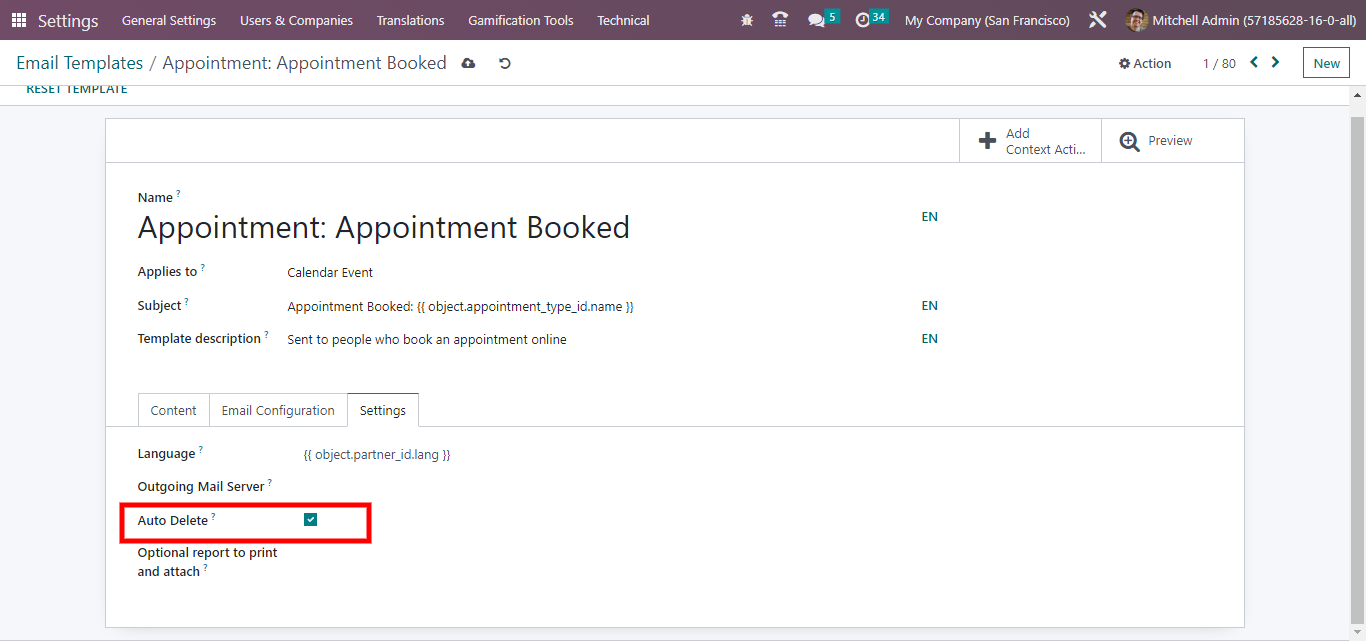Click the help question mark beside Auto Delete

(213, 517)
